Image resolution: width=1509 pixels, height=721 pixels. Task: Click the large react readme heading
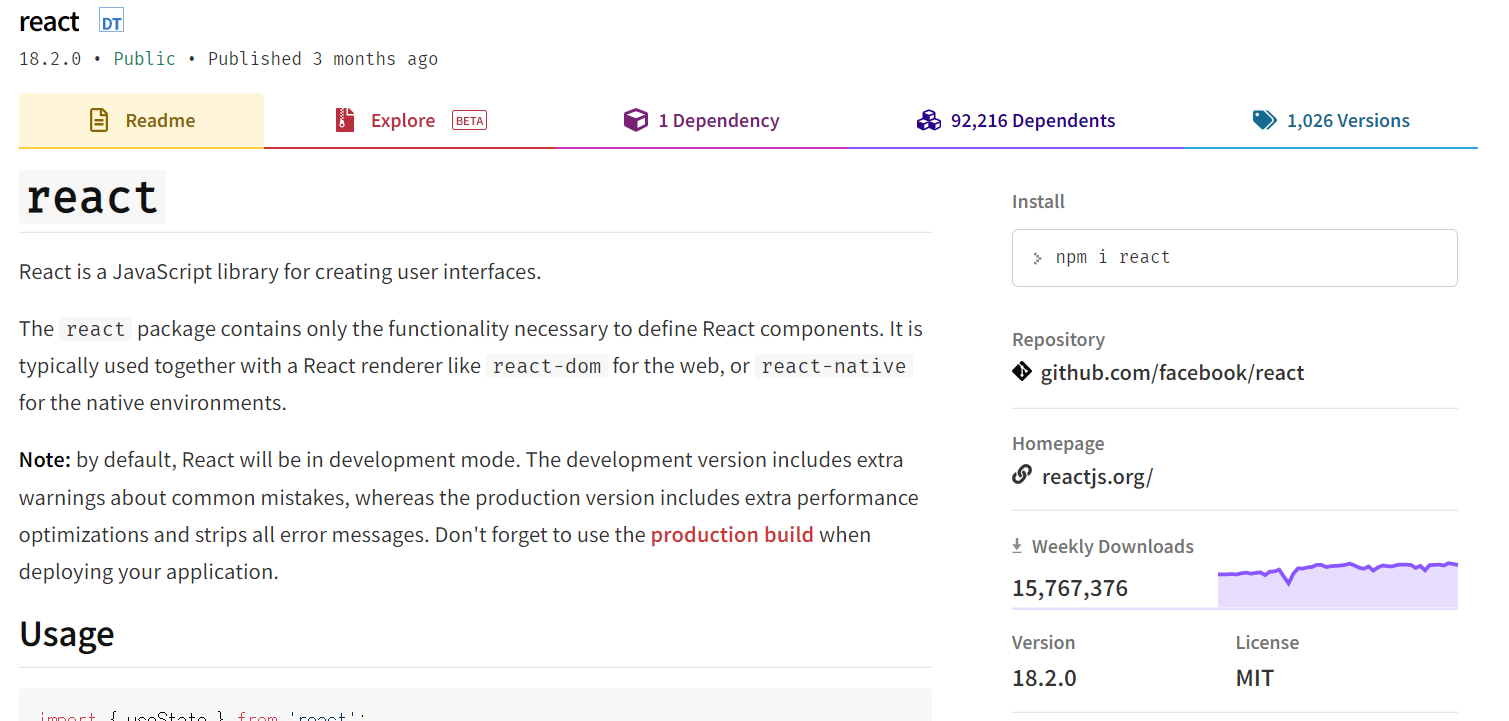point(92,197)
